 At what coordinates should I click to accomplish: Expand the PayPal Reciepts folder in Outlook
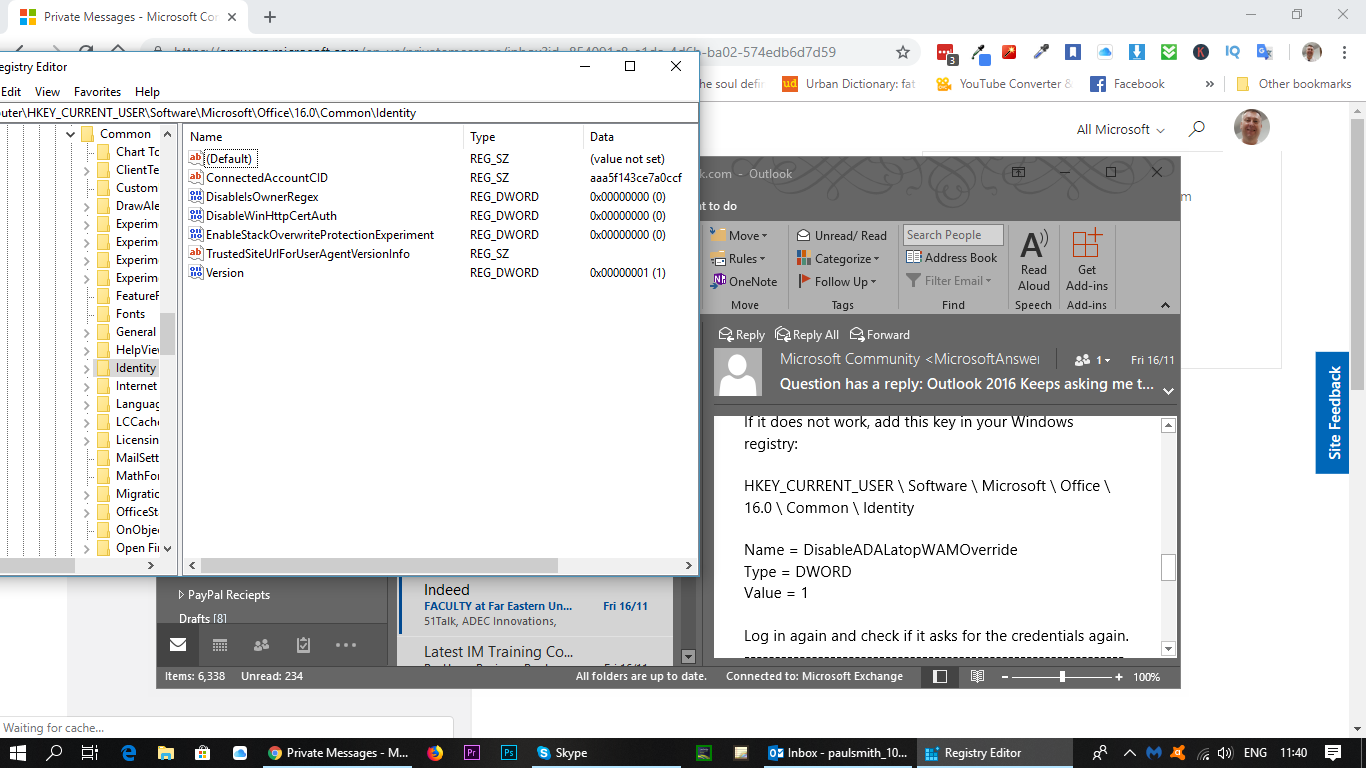pos(180,595)
